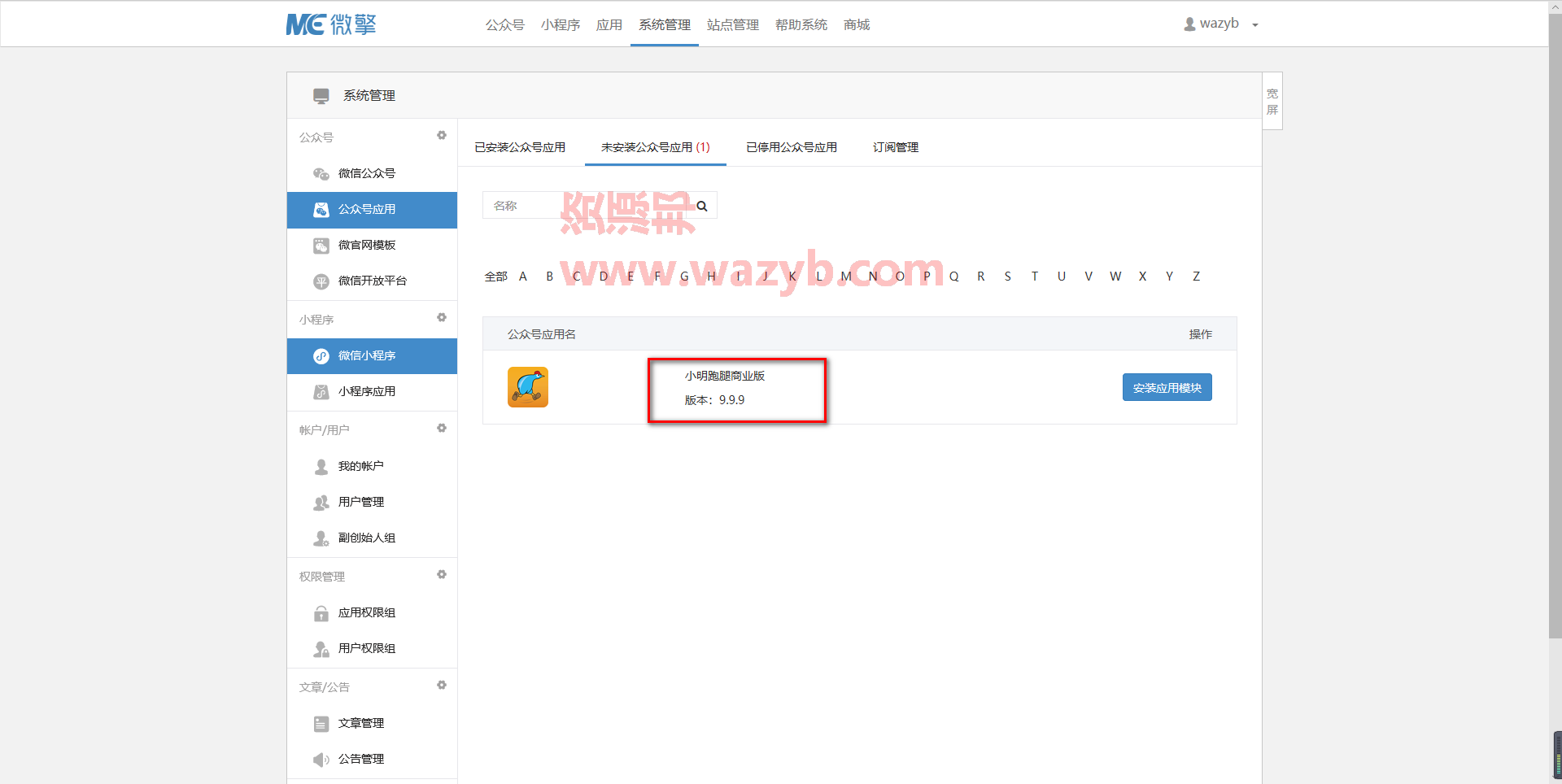Click the search magnifier icon

pyautogui.click(x=702, y=207)
